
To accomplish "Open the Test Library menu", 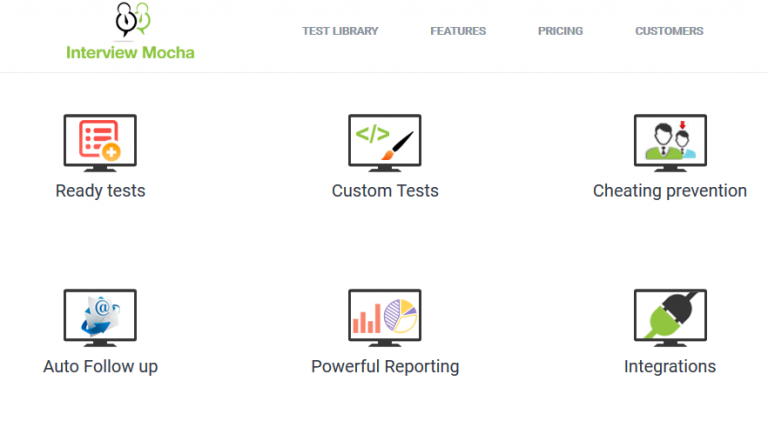I will tap(340, 31).
